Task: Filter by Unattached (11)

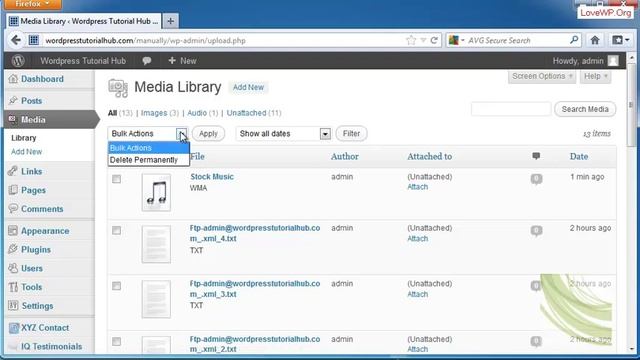Action: pos(254,113)
